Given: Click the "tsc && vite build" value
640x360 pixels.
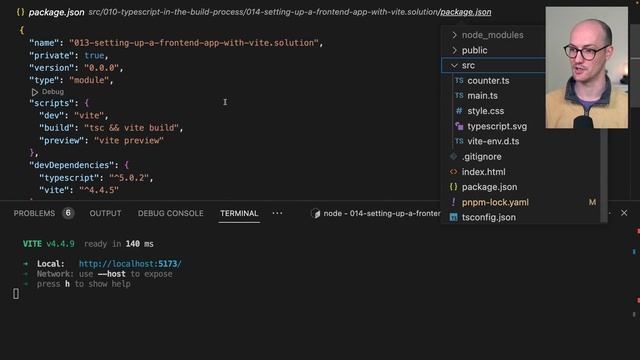Looking at the screenshot, I should point(131,128).
